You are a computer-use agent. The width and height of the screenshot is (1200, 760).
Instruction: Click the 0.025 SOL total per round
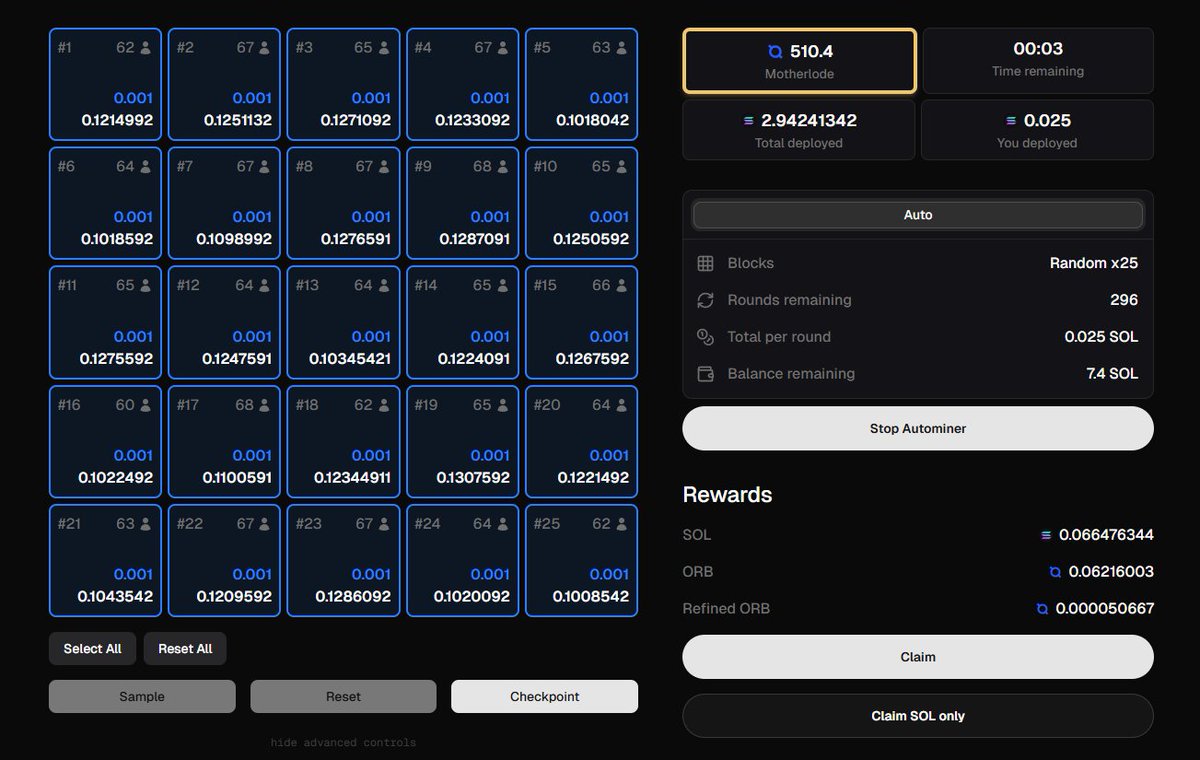tap(1101, 337)
